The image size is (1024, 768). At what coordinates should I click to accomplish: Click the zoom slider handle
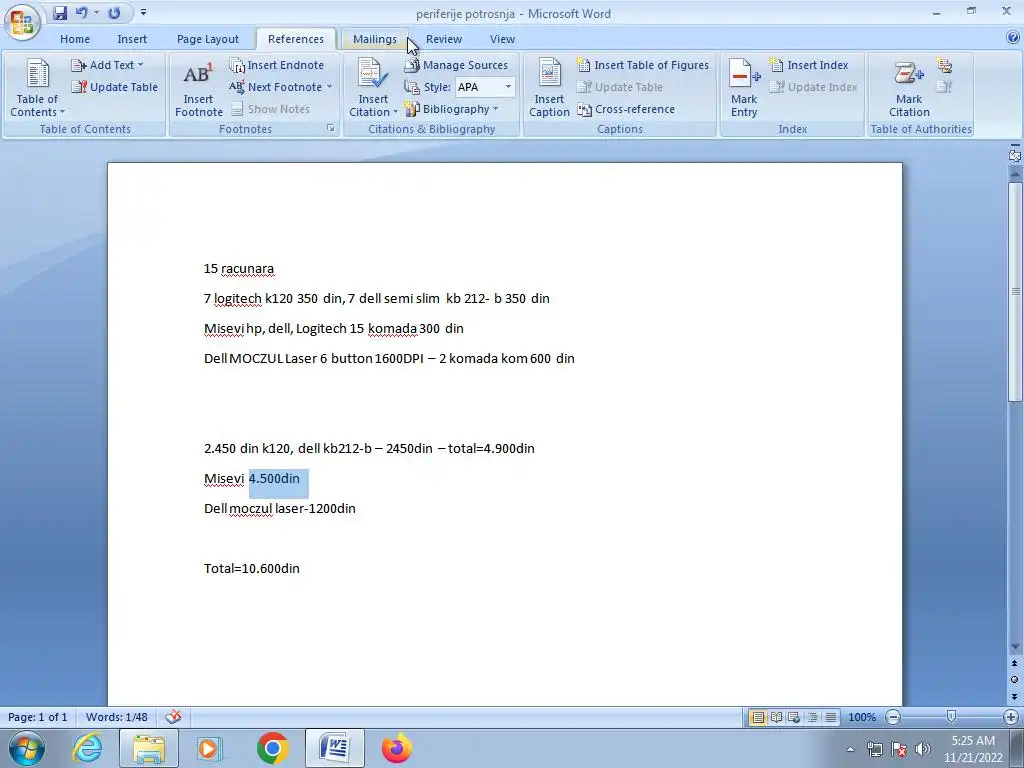click(952, 717)
